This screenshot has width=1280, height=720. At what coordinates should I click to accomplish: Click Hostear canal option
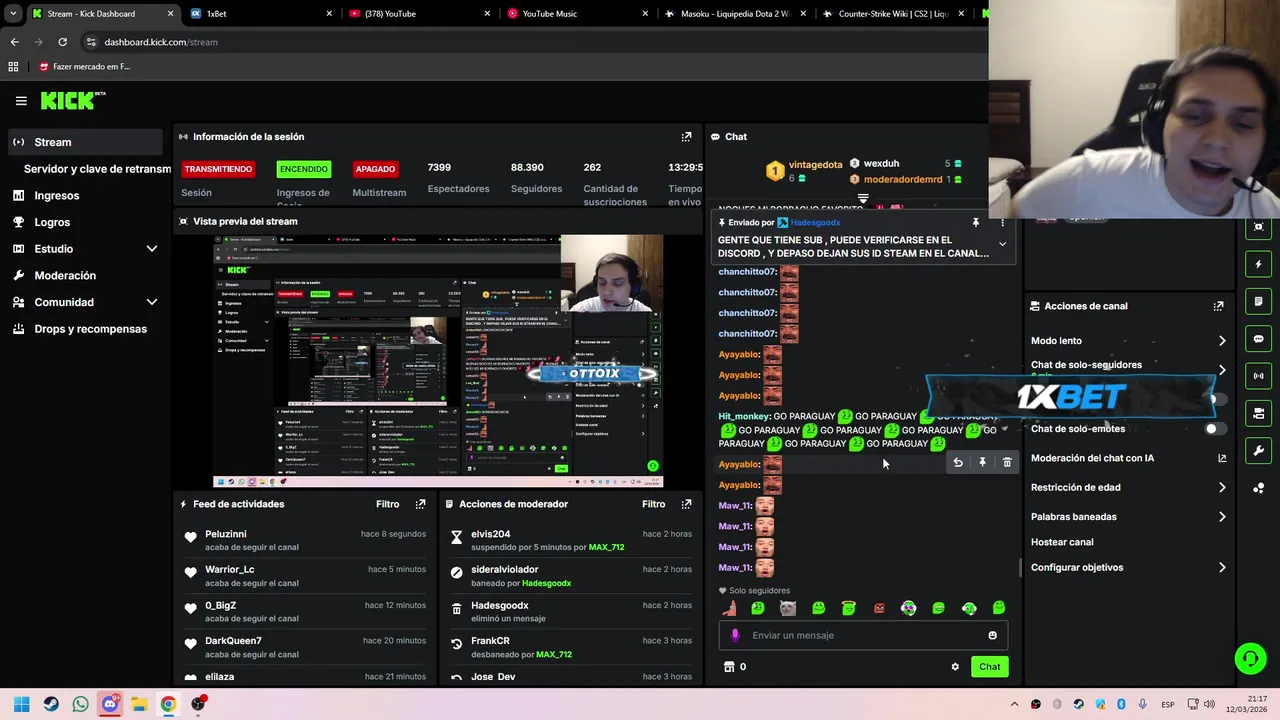(x=1062, y=542)
